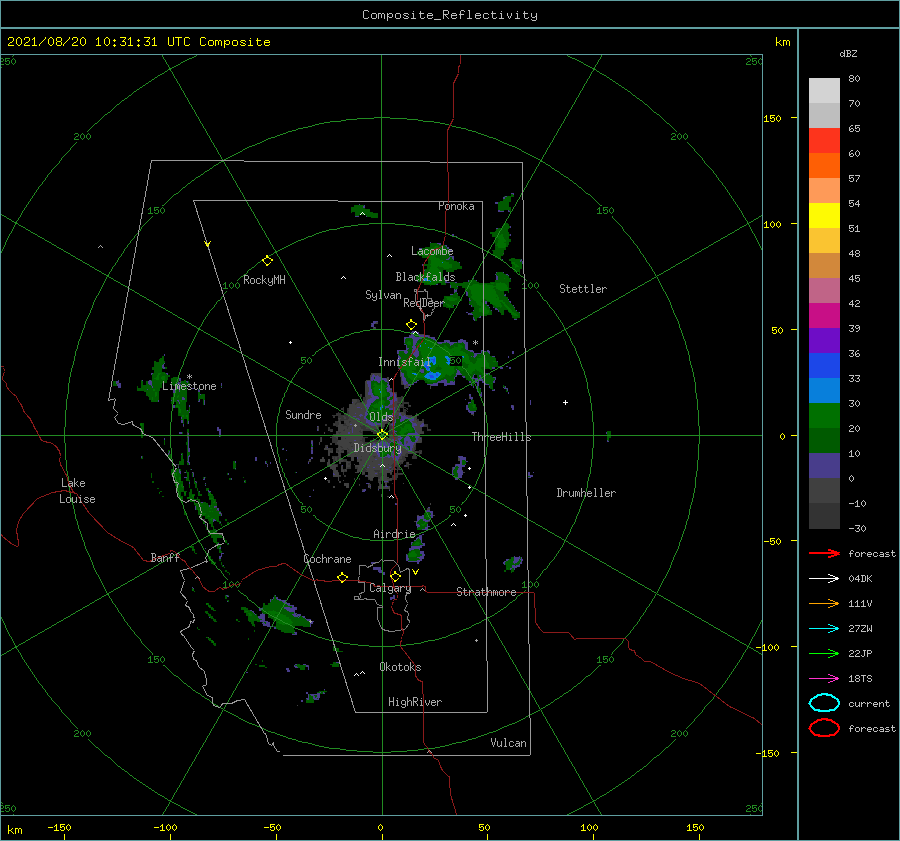Screen dimensions: 900x841
Task: Click the km label at bottom left
Action: pos(14,830)
